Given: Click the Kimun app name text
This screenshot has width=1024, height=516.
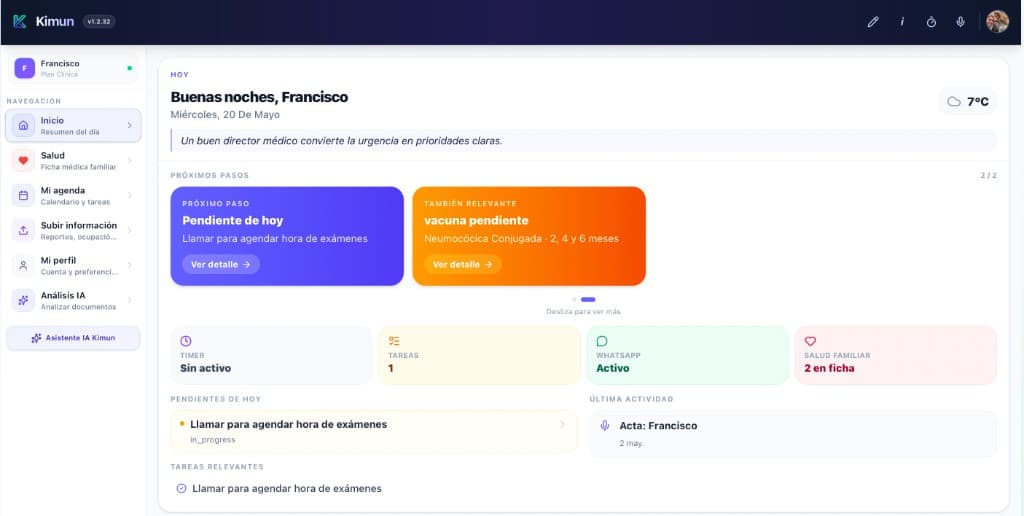Looking at the screenshot, I should pyautogui.click(x=55, y=22).
